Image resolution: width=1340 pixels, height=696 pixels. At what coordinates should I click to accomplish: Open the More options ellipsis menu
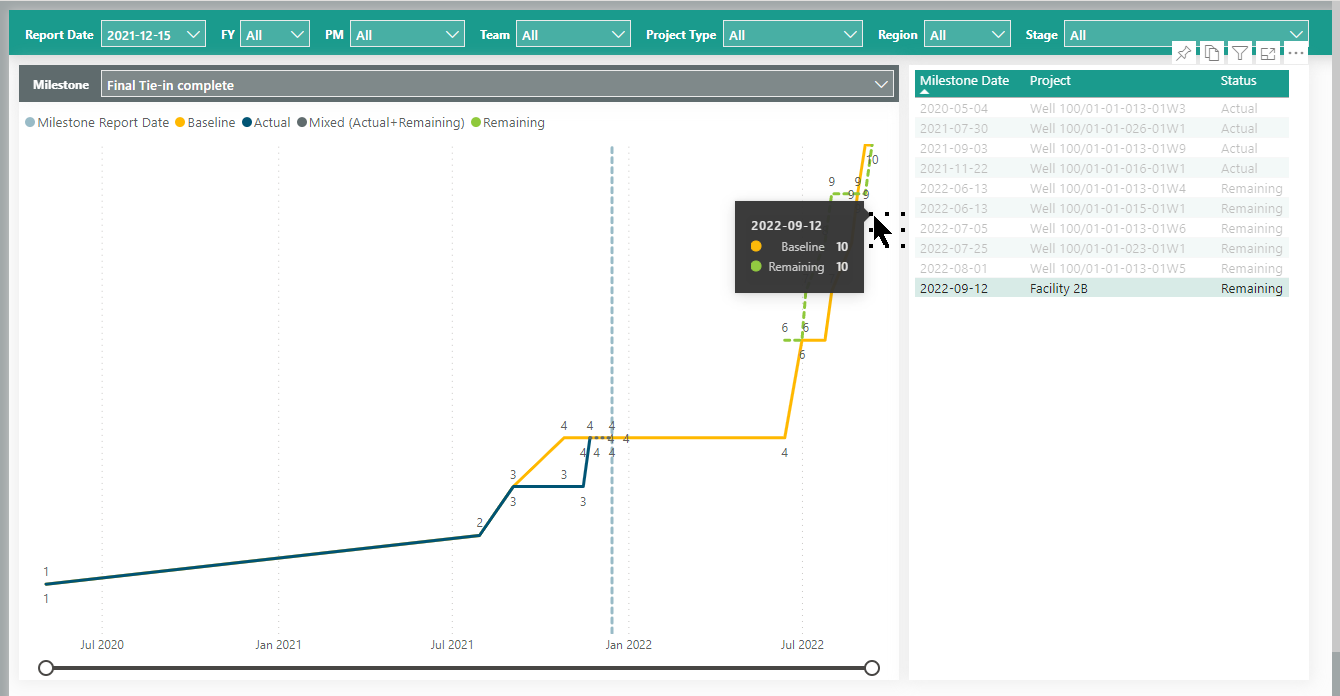(x=1295, y=53)
